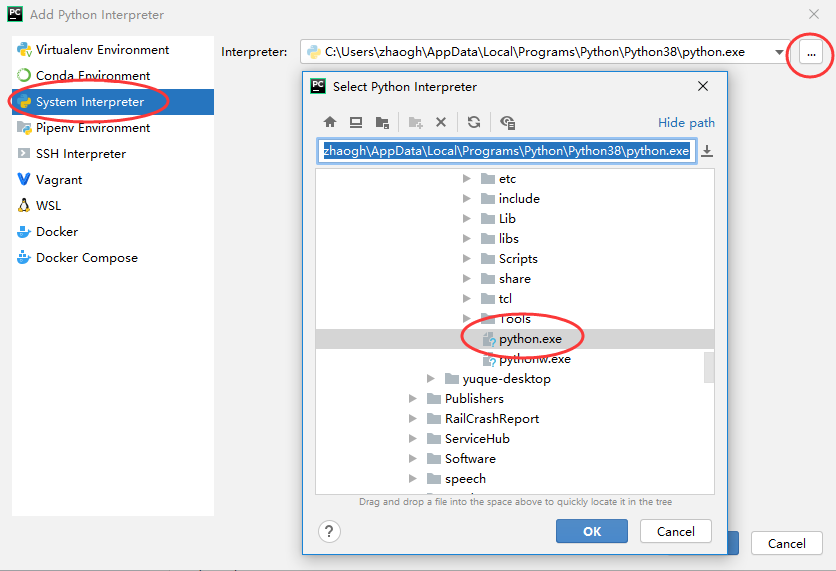836x571 pixels.
Task: Click the Desktop directory toolbar icon
Action: click(x=356, y=122)
